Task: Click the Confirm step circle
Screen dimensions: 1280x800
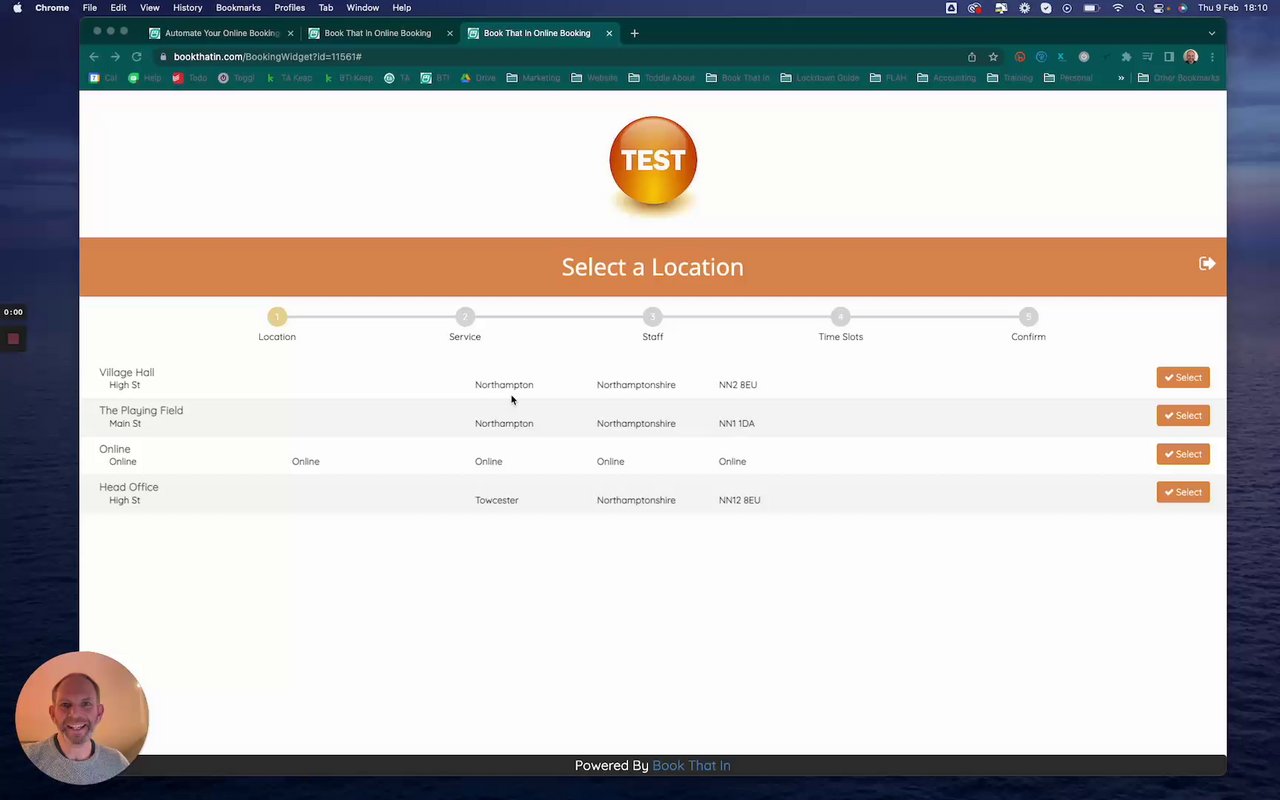Action: 1028,317
